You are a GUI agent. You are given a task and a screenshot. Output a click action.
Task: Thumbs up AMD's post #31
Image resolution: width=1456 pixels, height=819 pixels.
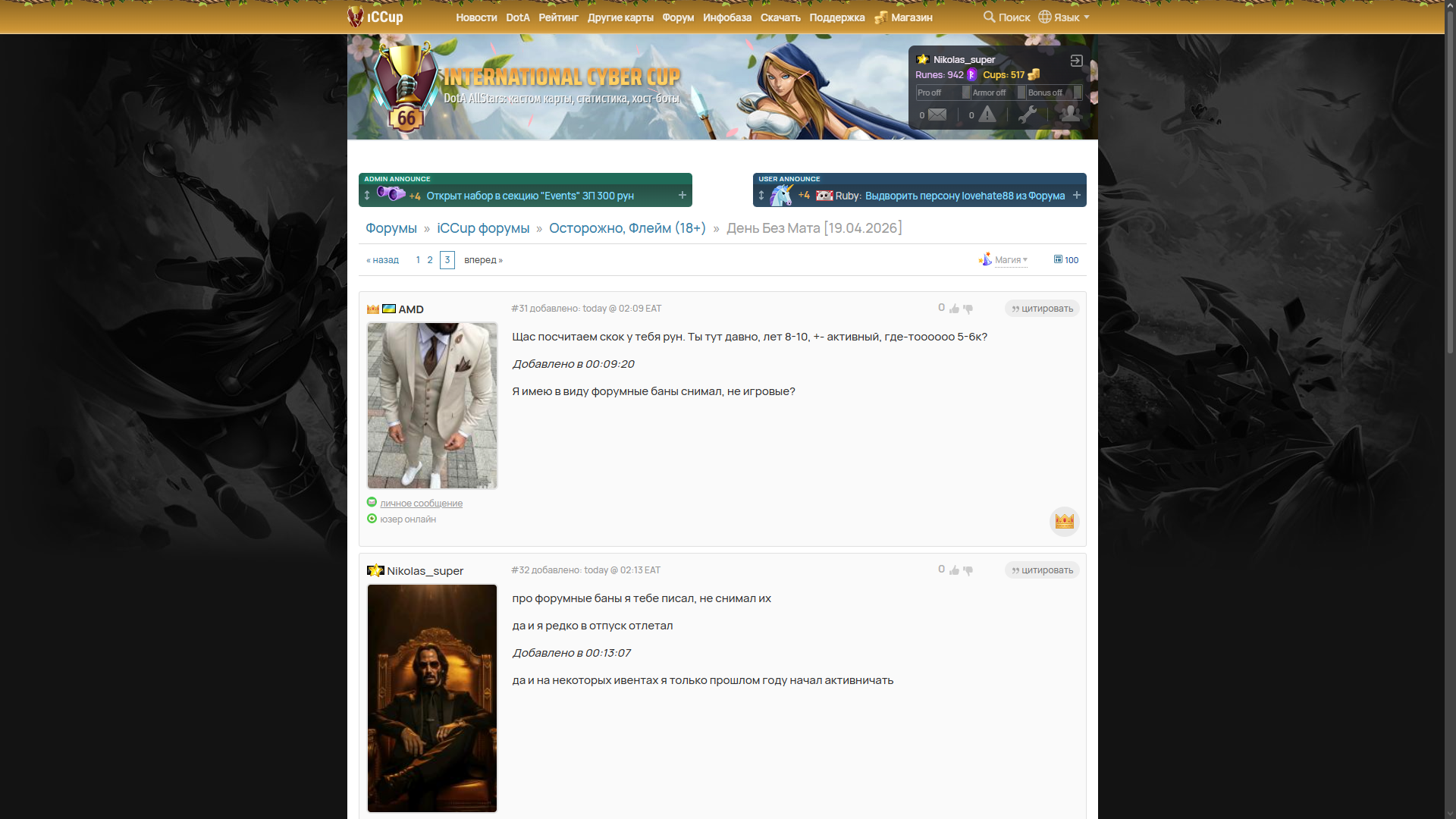954,309
